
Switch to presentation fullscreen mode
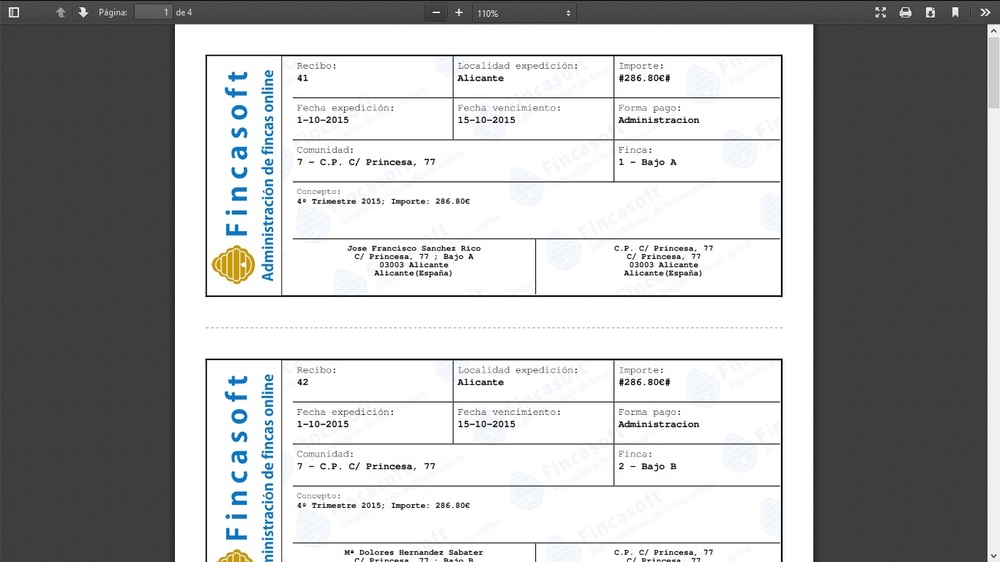(x=880, y=12)
